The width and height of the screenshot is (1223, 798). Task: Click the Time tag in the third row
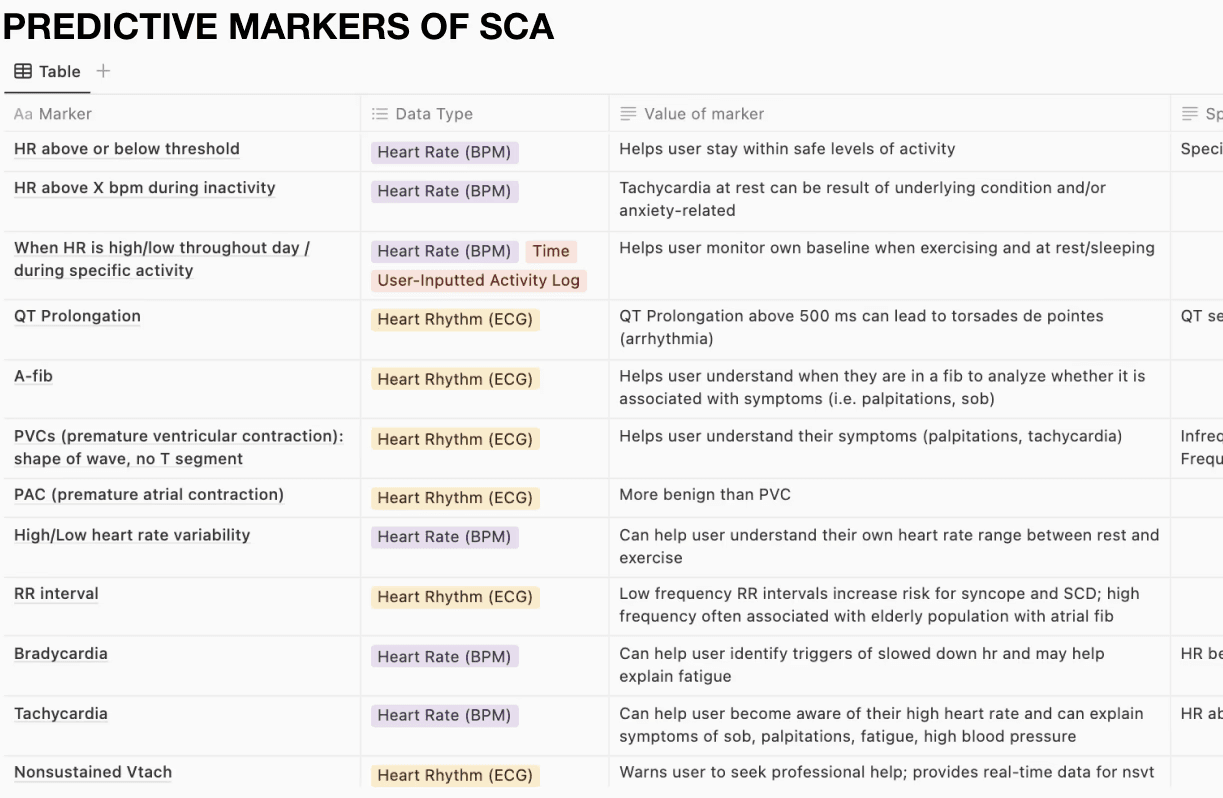tap(551, 251)
